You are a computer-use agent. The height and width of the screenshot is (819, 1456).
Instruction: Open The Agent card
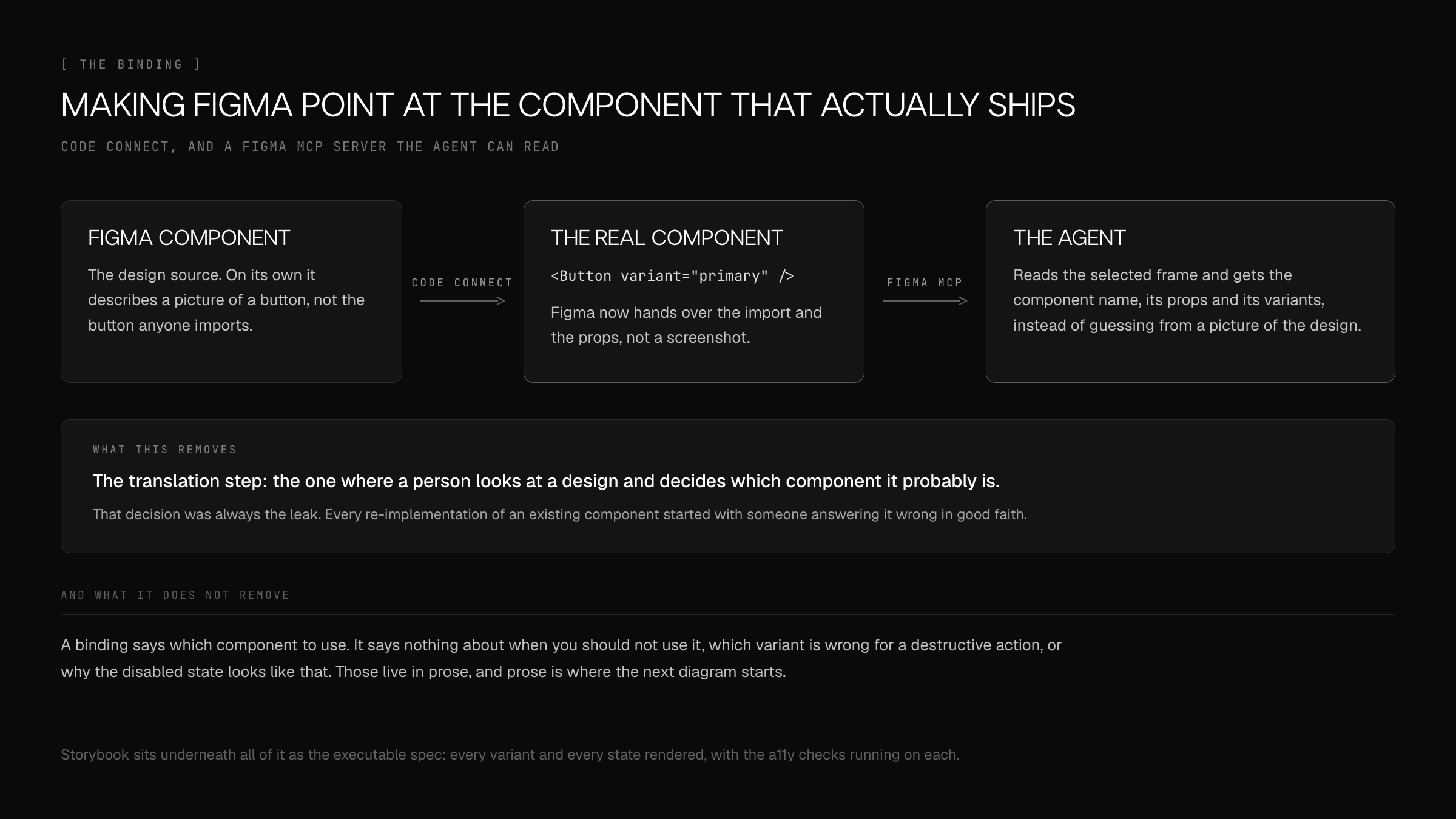(x=1190, y=291)
